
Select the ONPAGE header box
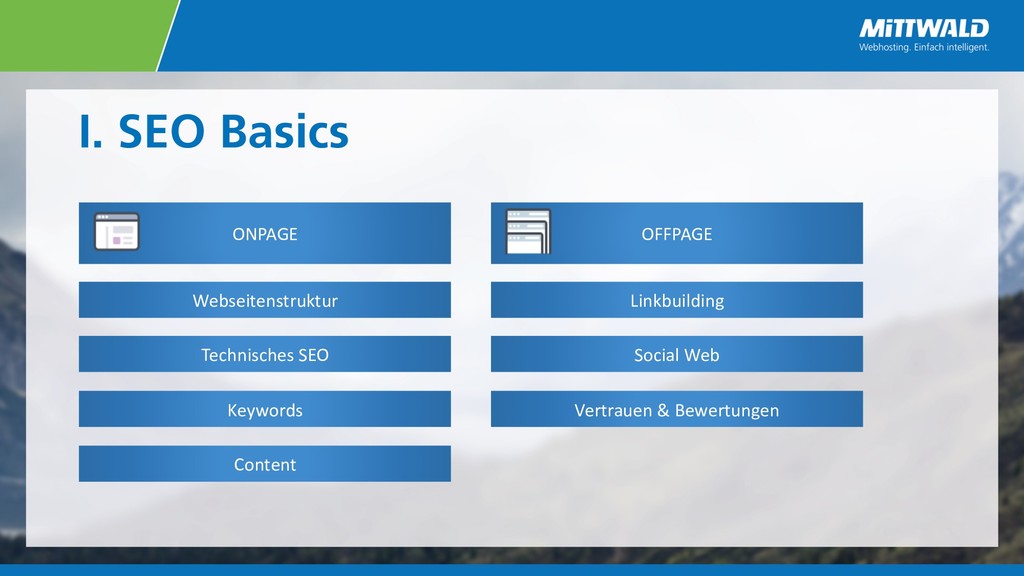point(264,233)
